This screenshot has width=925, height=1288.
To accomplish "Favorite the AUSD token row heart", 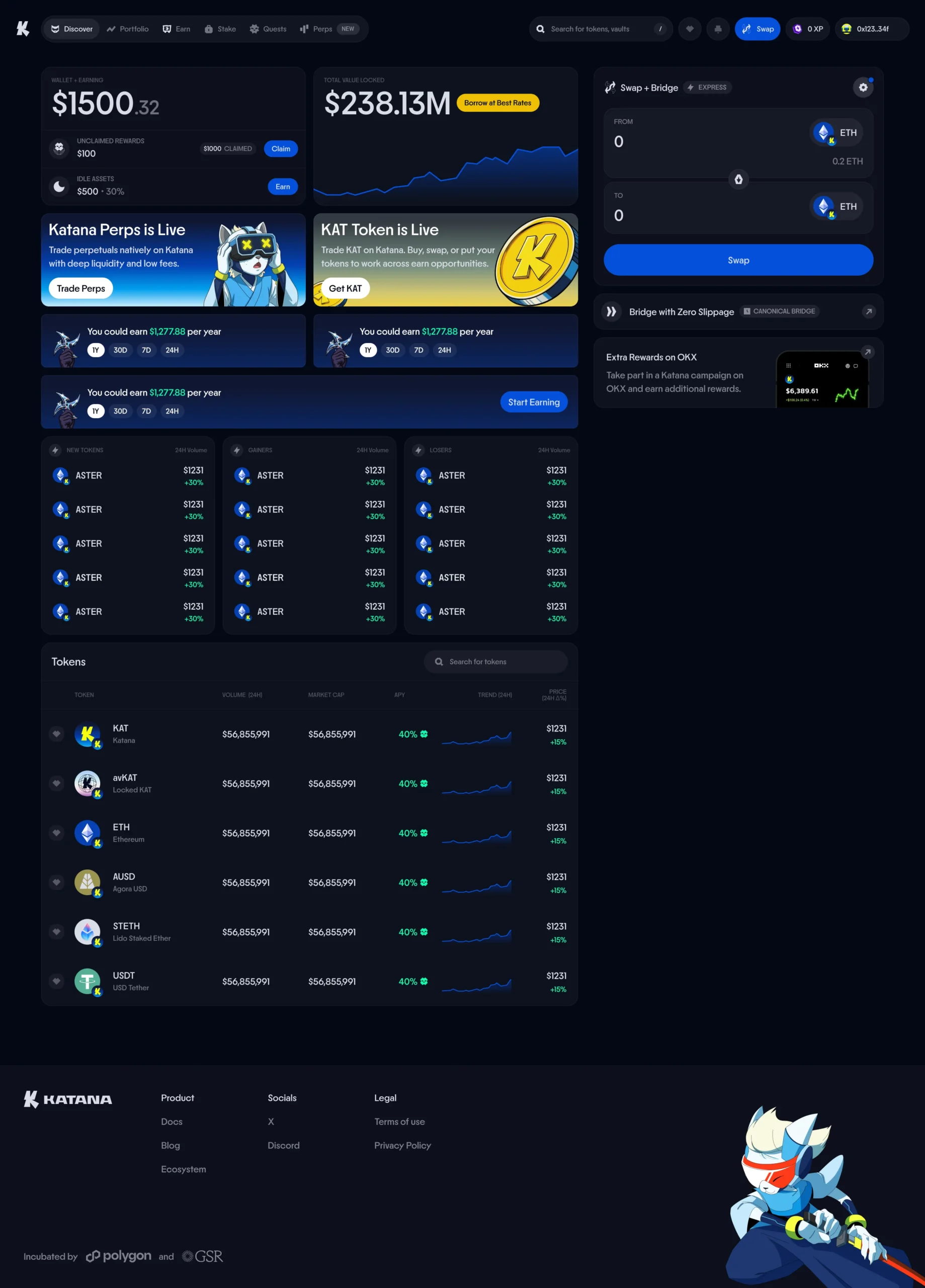I will pyautogui.click(x=56, y=882).
